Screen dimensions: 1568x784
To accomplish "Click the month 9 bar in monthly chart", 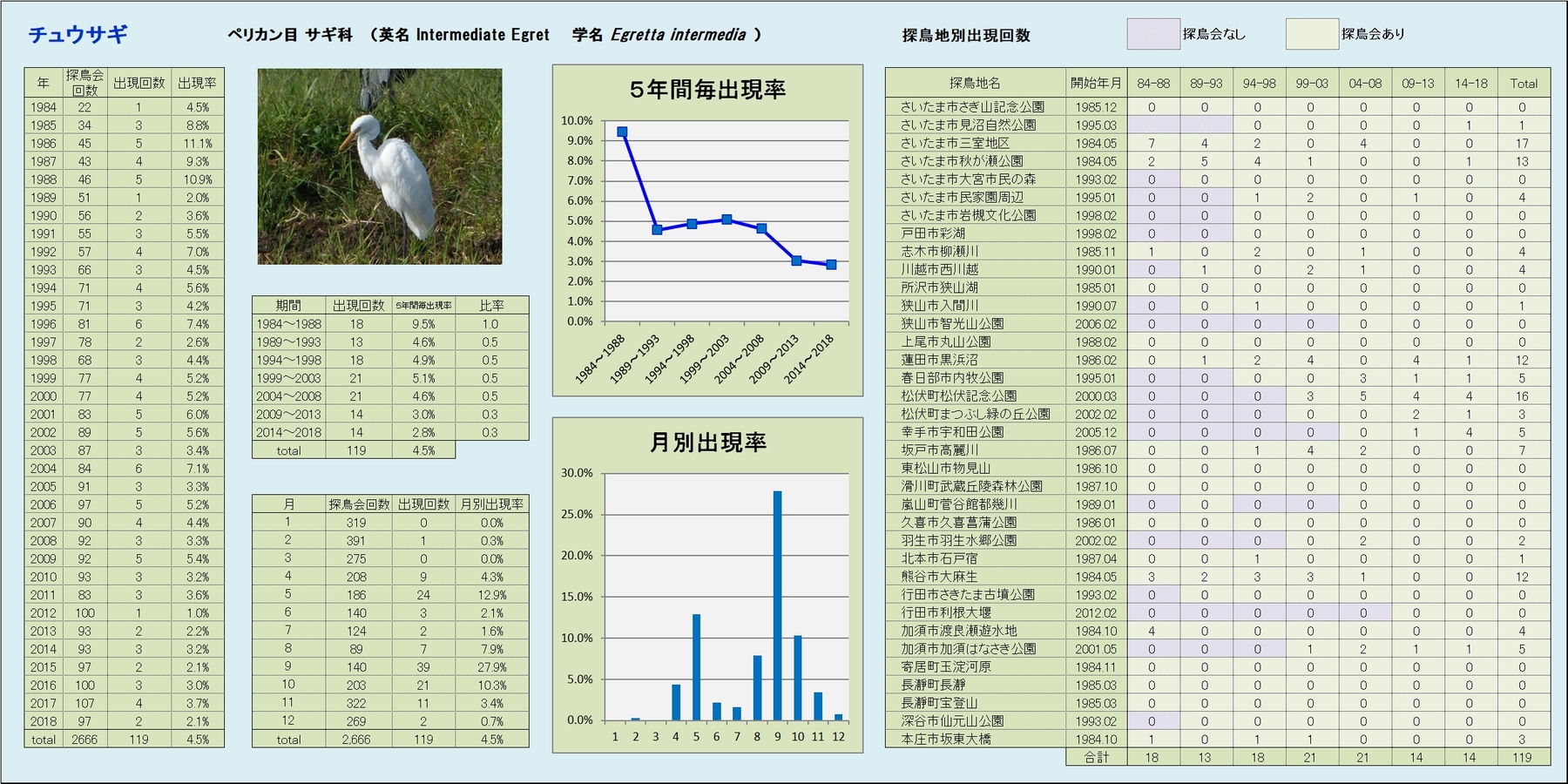I will click(x=777, y=605).
